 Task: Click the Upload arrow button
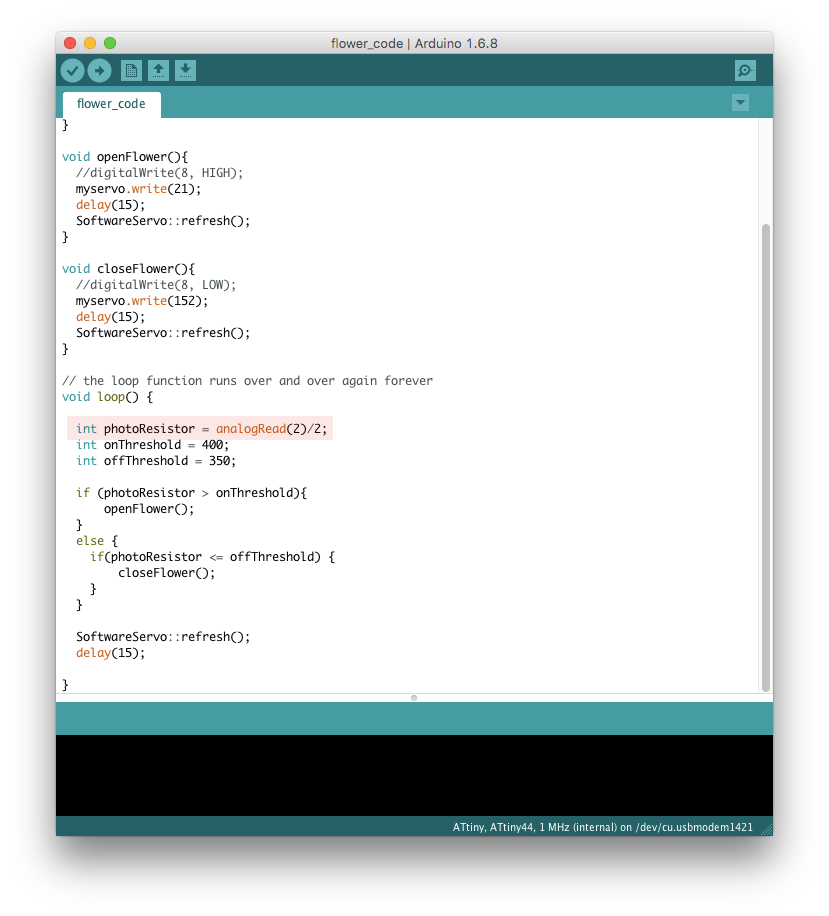coord(99,71)
